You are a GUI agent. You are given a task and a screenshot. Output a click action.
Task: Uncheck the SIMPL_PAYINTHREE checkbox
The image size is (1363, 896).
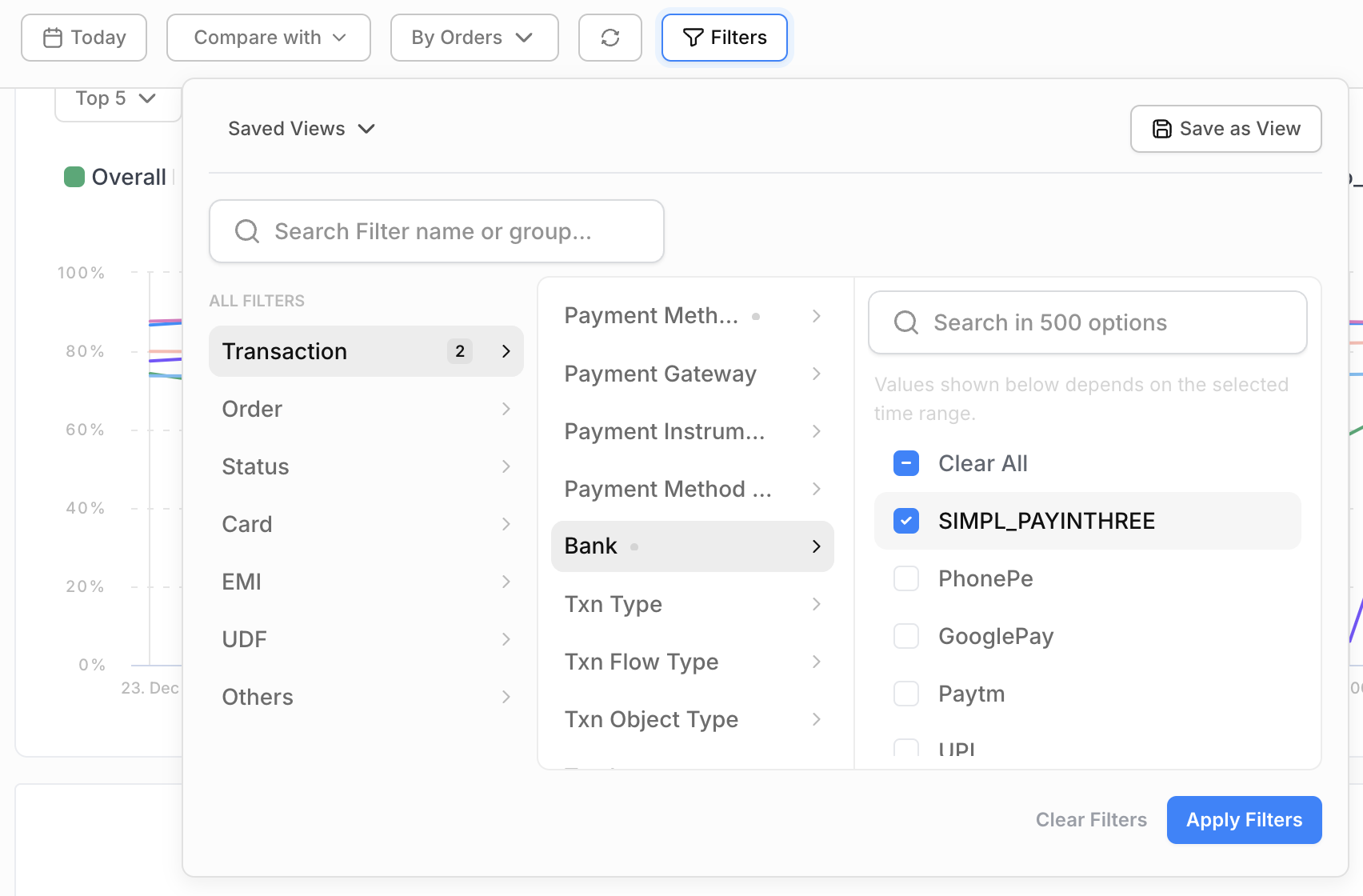click(x=905, y=521)
